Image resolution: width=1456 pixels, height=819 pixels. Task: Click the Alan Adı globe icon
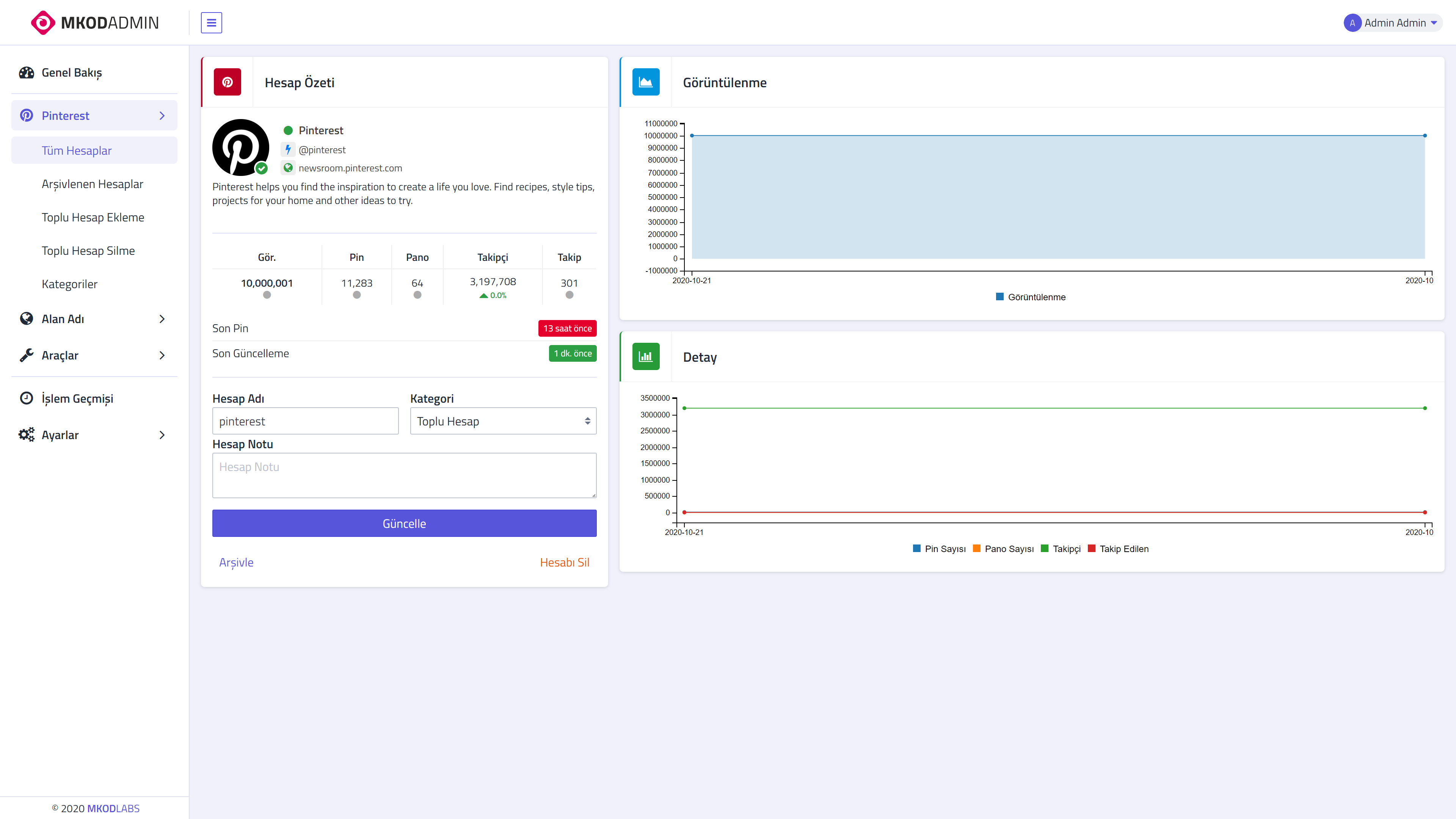click(x=26, y=319)
